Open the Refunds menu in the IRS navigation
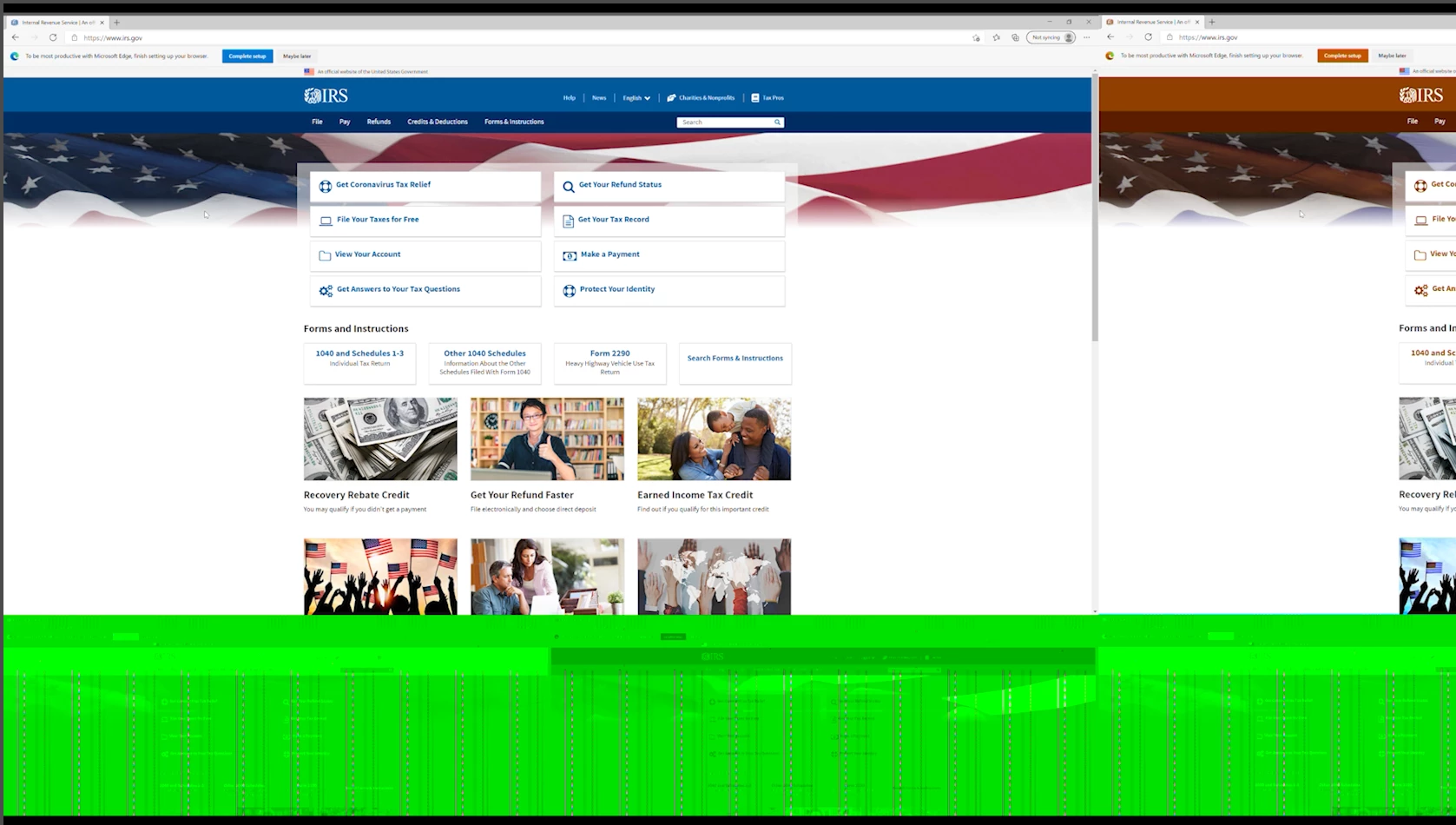This screenshot has height=825, width=1456. 379,122
